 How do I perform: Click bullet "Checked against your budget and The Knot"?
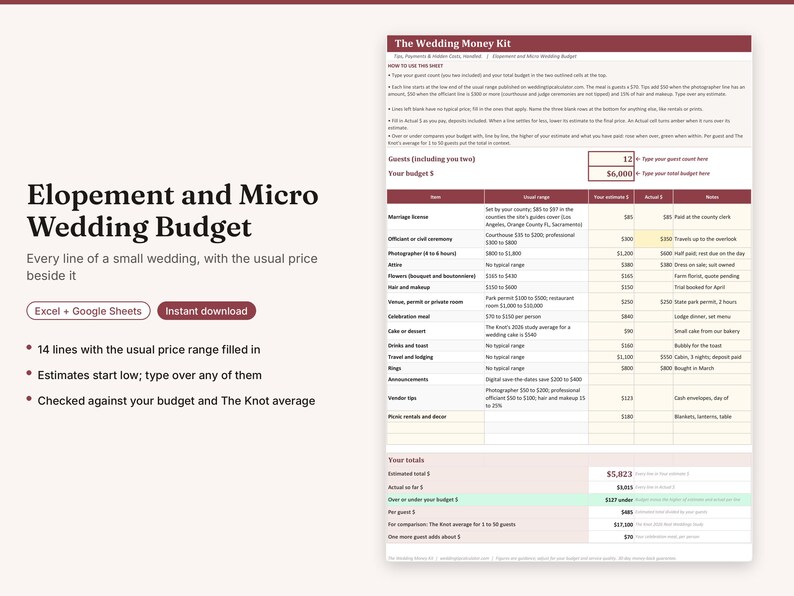tap(176, 401)
